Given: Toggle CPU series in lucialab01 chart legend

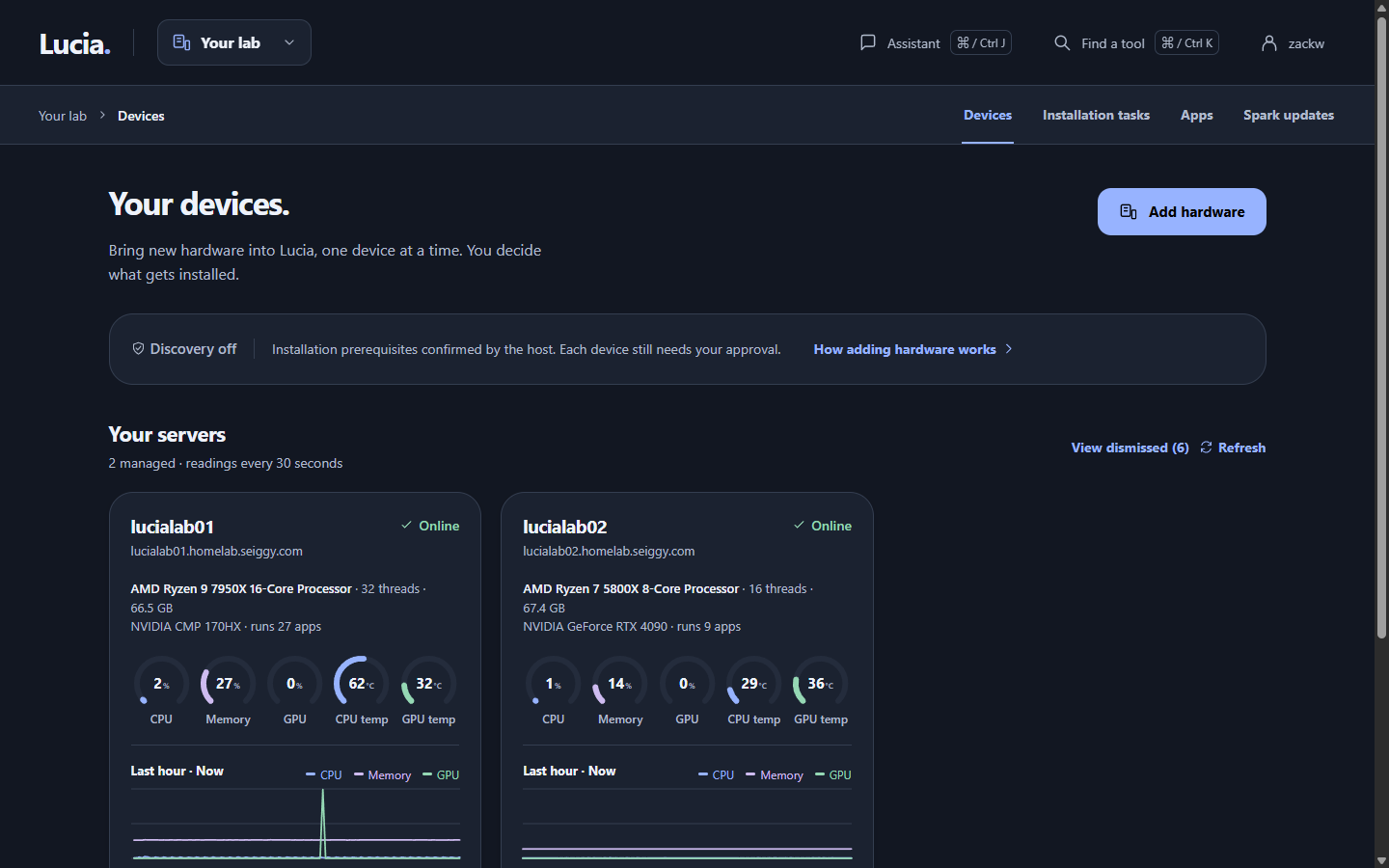Looking at the screenshot, I should click(324, 774).
